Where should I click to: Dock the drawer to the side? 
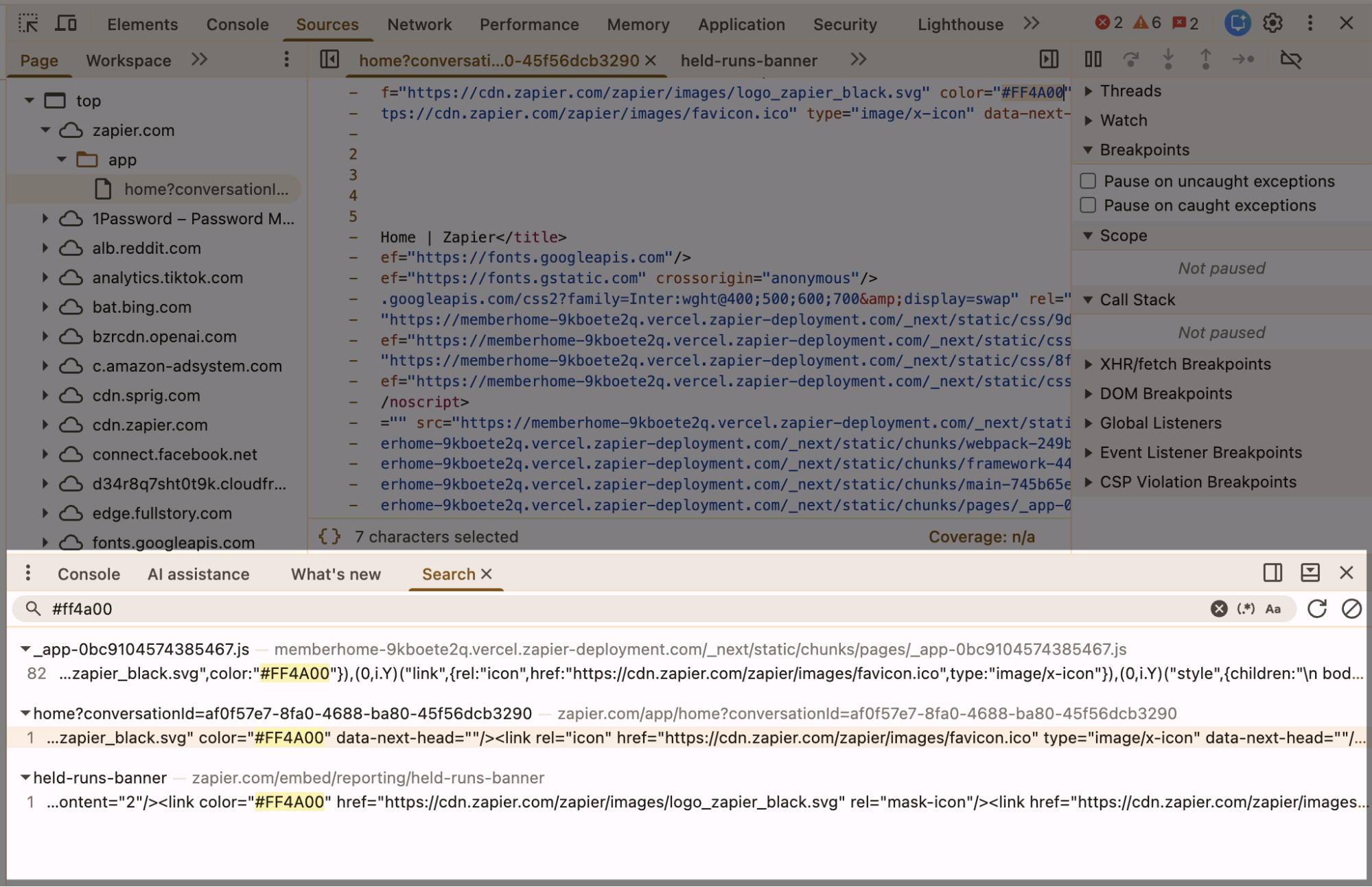(1273, 573)
